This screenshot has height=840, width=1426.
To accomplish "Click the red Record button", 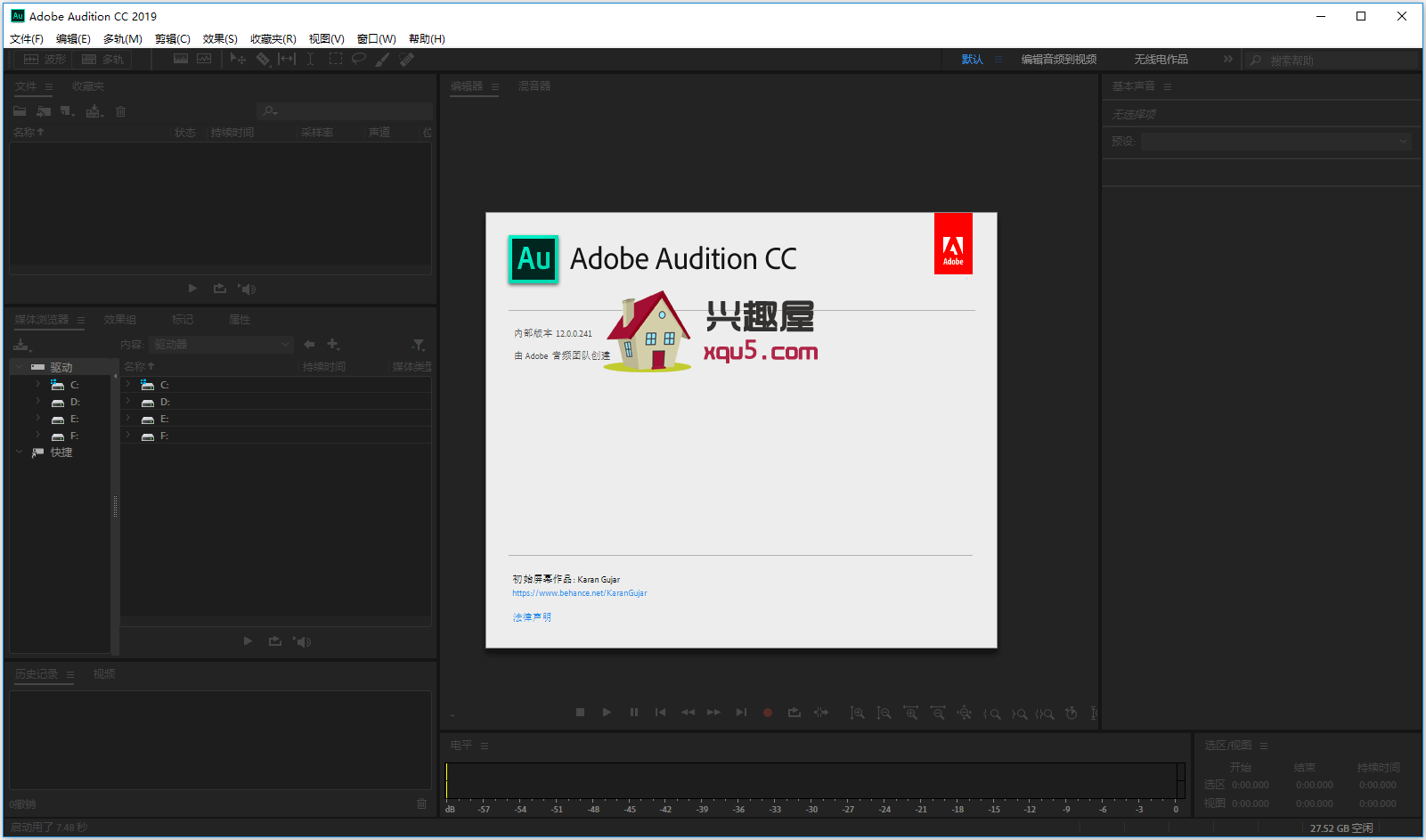I will tap(768, 713).
